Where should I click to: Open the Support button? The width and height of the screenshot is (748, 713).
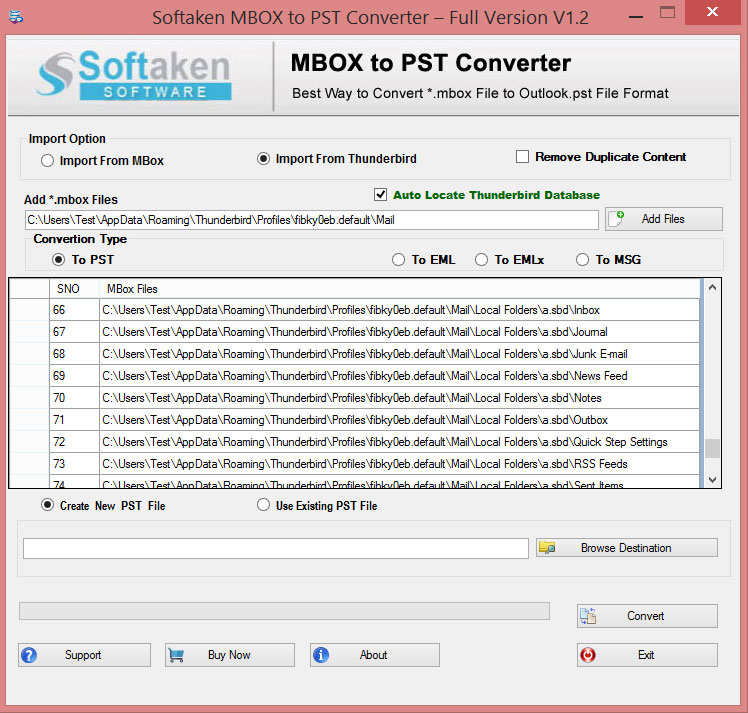click(x=84, y=655)
